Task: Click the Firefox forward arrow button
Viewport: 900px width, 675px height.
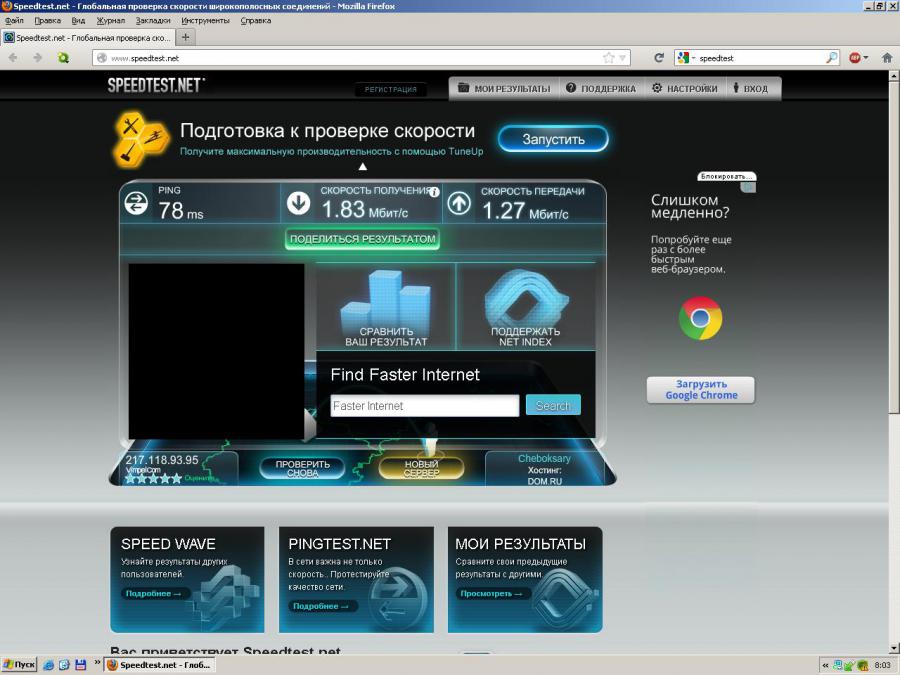Action: click(37, 57)
